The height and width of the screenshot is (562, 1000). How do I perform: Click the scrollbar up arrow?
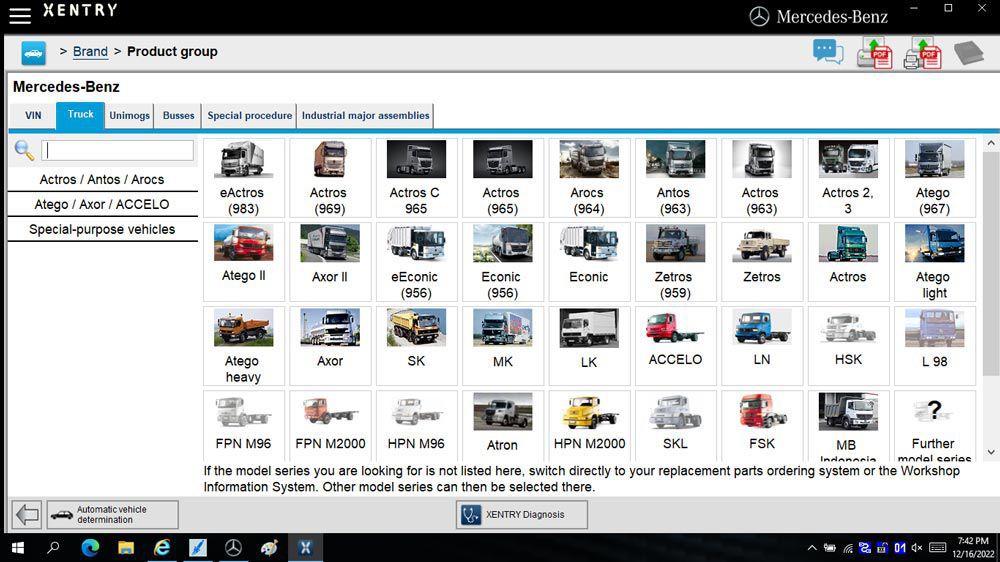(x=990, y=144)
